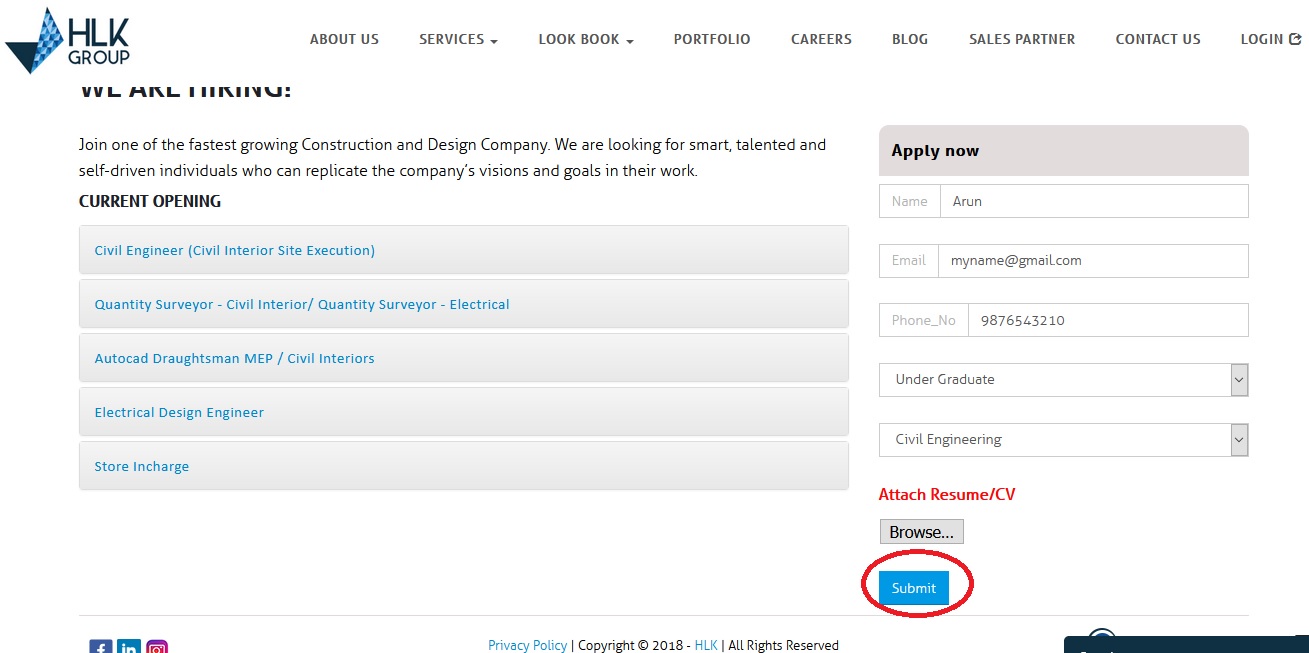Expand the Store Incharge opening
Image resolution: width=1309 pixels, height=653 pixels.
(x=142, y=467)
